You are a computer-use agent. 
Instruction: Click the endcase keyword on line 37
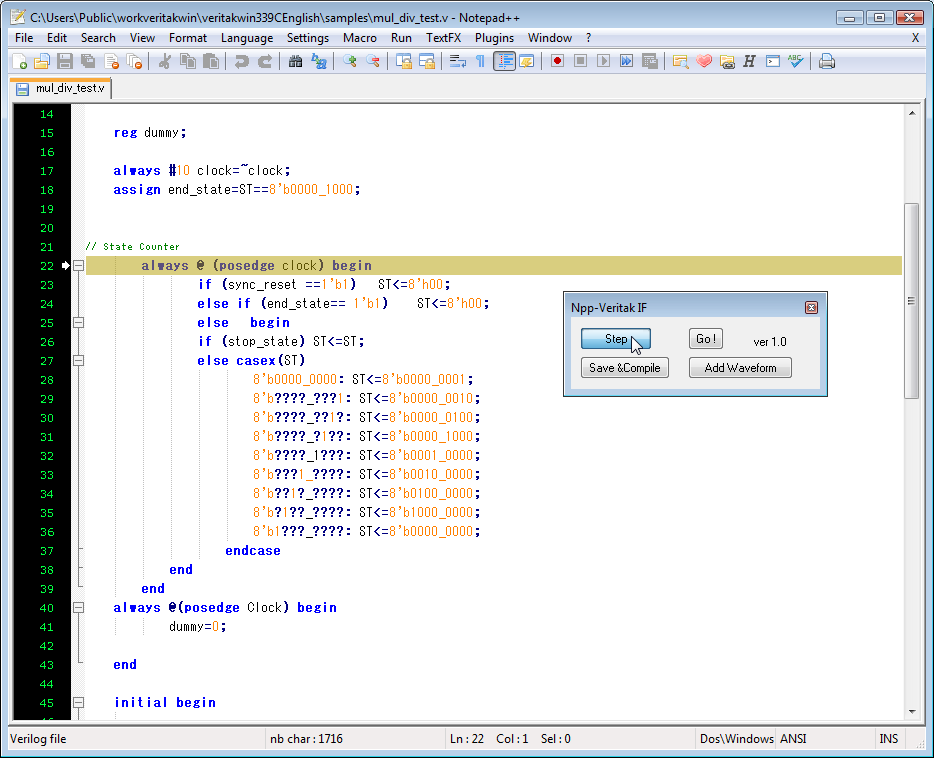[x=253, y=551]
